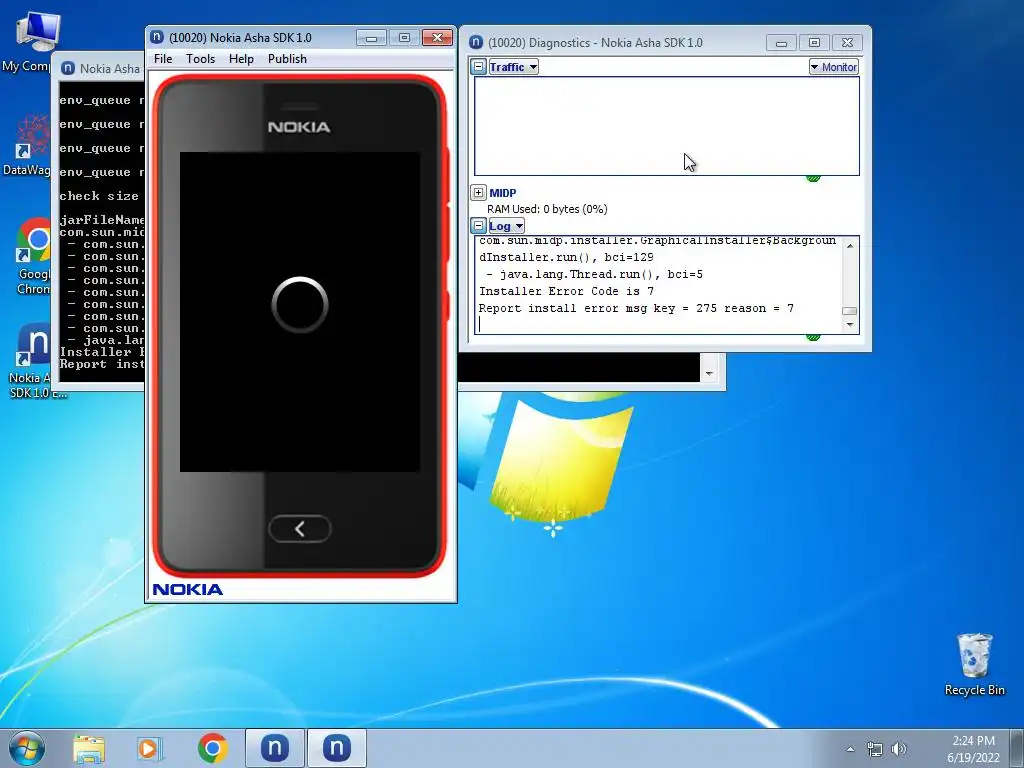Viewport: 1024px width, 768px height.
Task: Click the Nokia Asha SDK emulator title icon
Action: click(x=157, y=37)
